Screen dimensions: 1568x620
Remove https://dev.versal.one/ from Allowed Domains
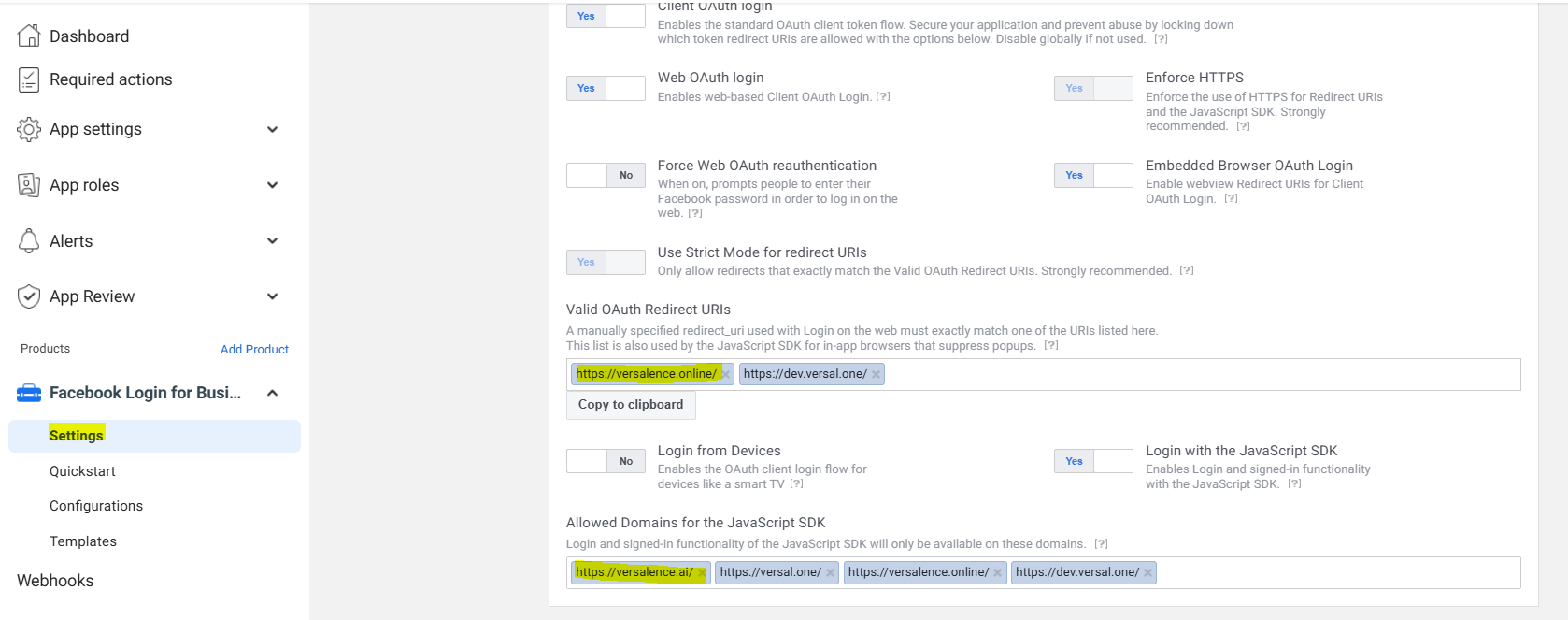pos(1147,572)
